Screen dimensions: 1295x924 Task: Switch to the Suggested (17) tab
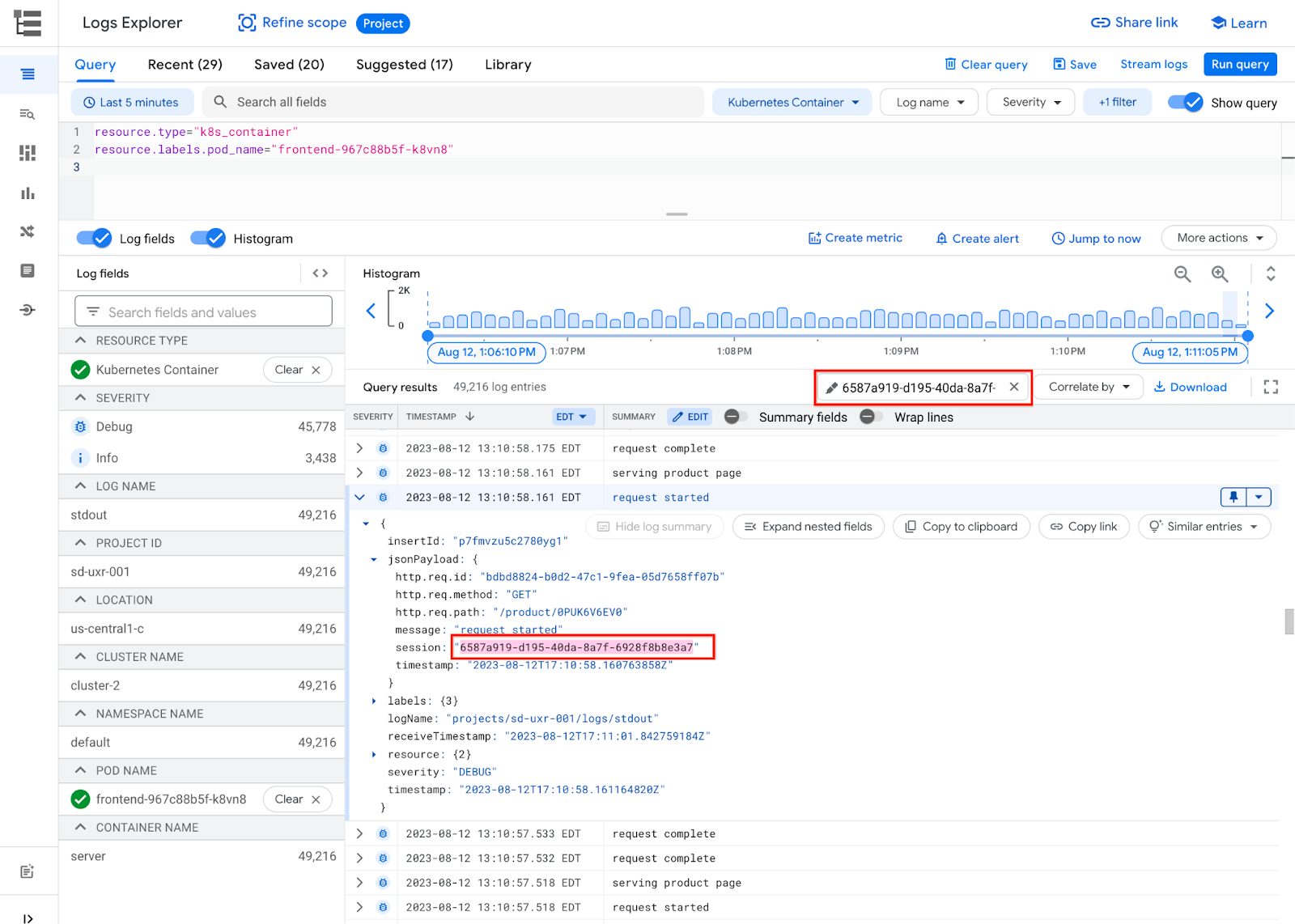point(405,65)
